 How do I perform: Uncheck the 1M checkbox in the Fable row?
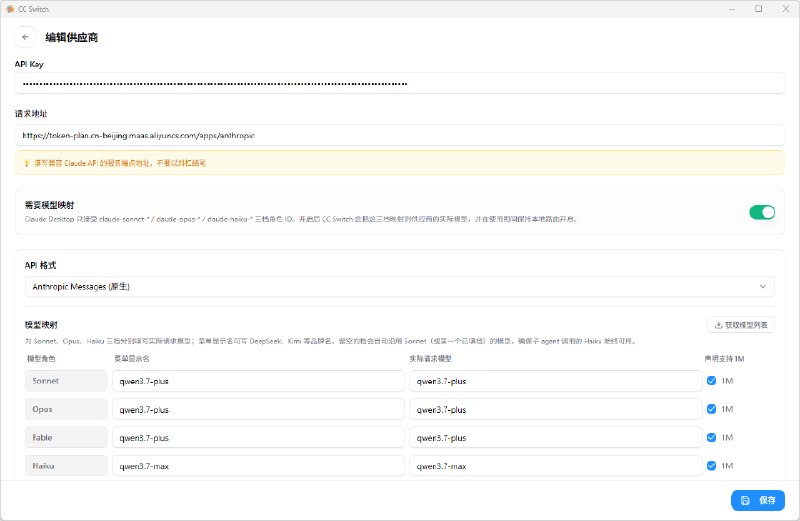(711, 437)
